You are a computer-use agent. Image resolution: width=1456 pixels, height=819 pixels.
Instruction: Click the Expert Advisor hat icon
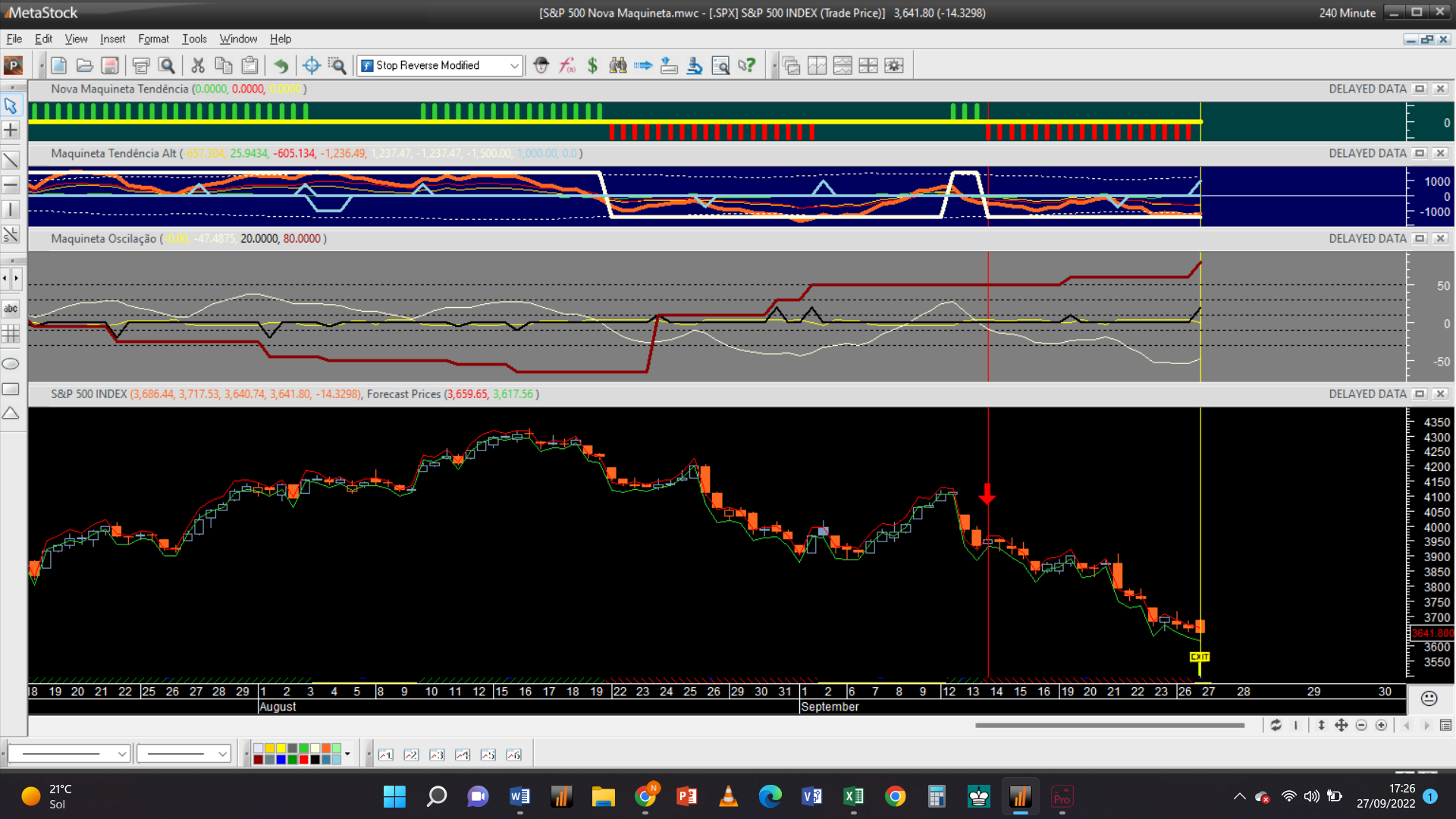[541, 66]
